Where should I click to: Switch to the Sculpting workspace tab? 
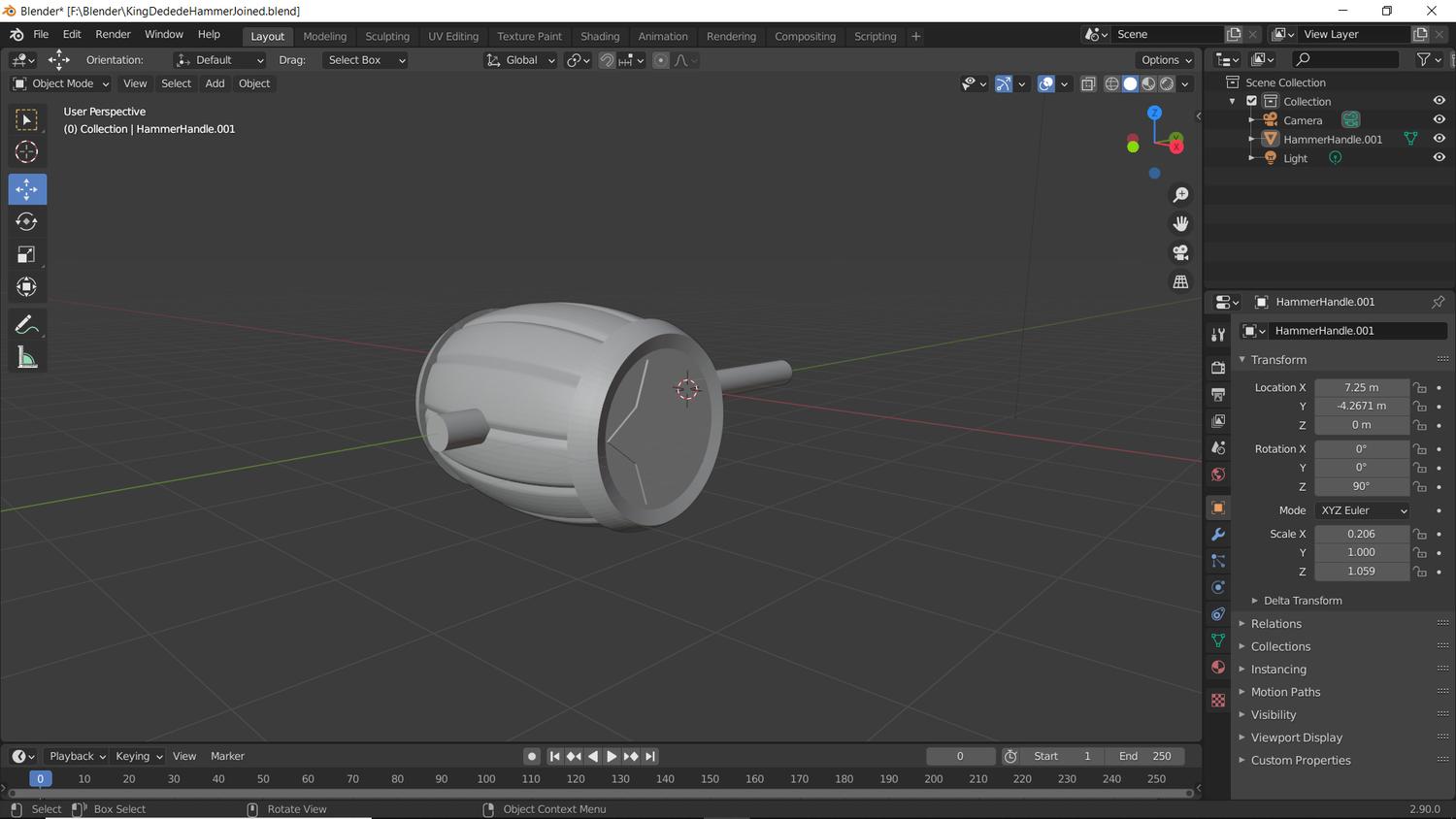point(386,36)
